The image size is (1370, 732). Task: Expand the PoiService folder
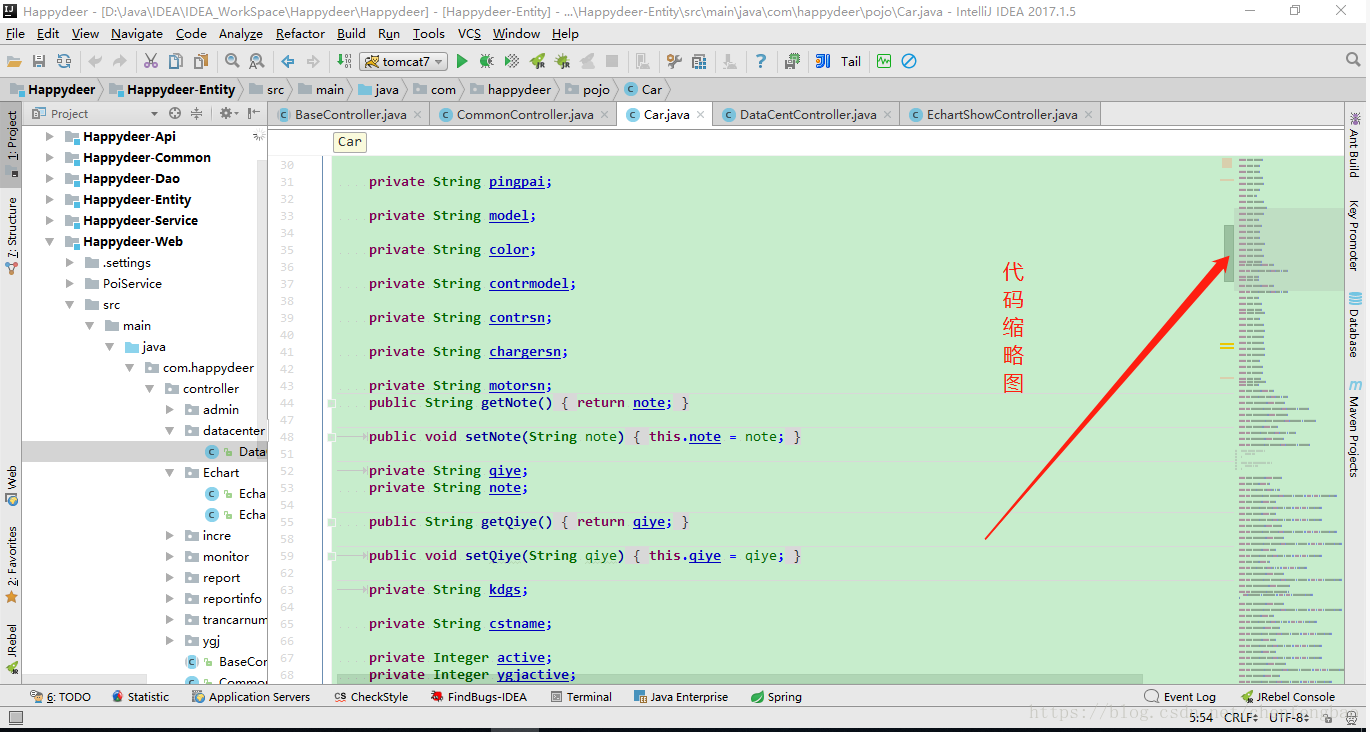[x=69, y=284]
